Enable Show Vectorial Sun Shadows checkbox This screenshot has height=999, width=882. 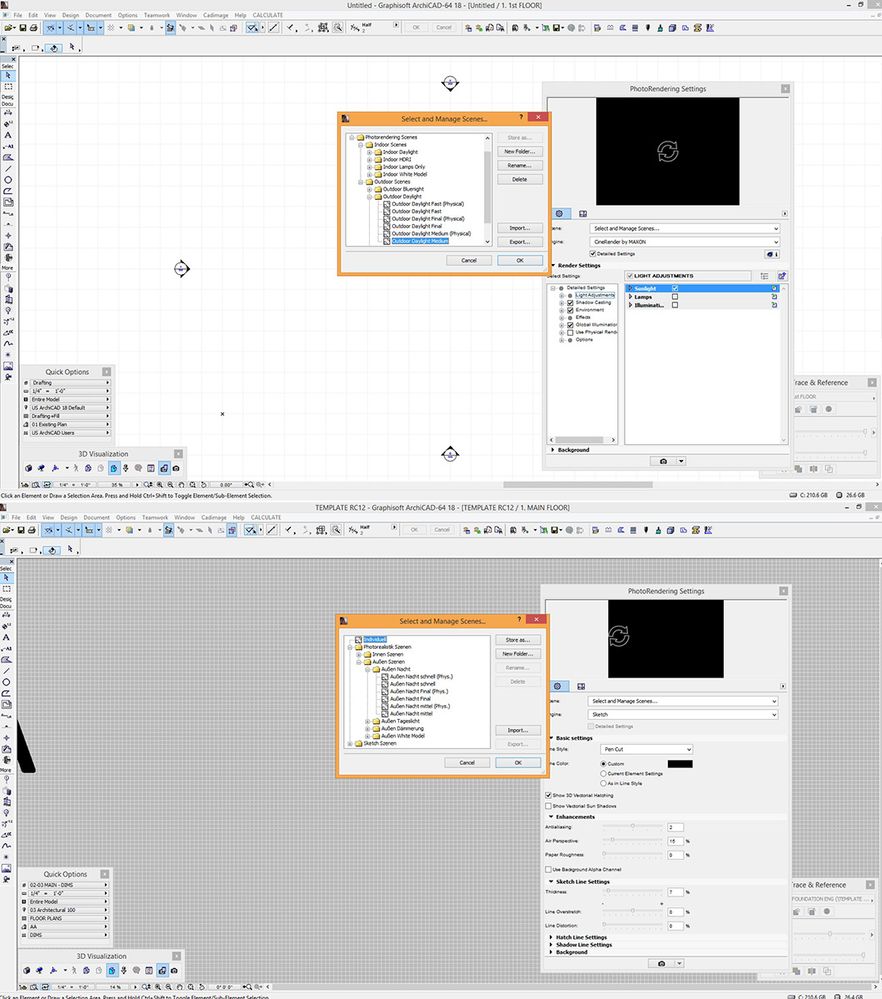point(548,806)
